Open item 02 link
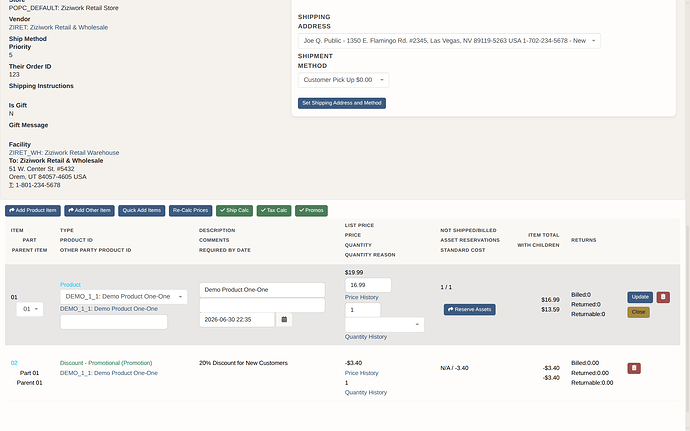 tap(14, 363)
